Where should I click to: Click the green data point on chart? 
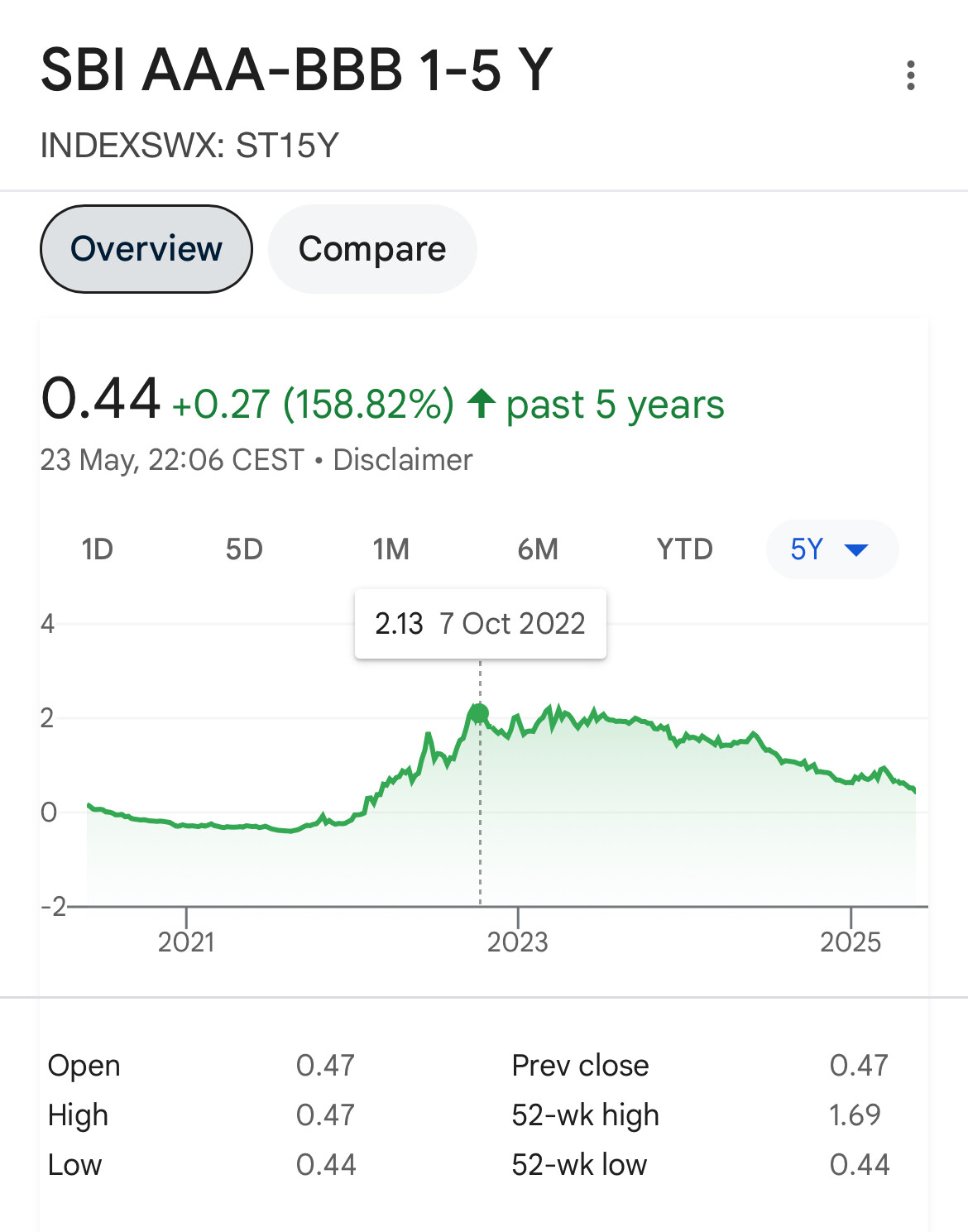click(479, 713)
